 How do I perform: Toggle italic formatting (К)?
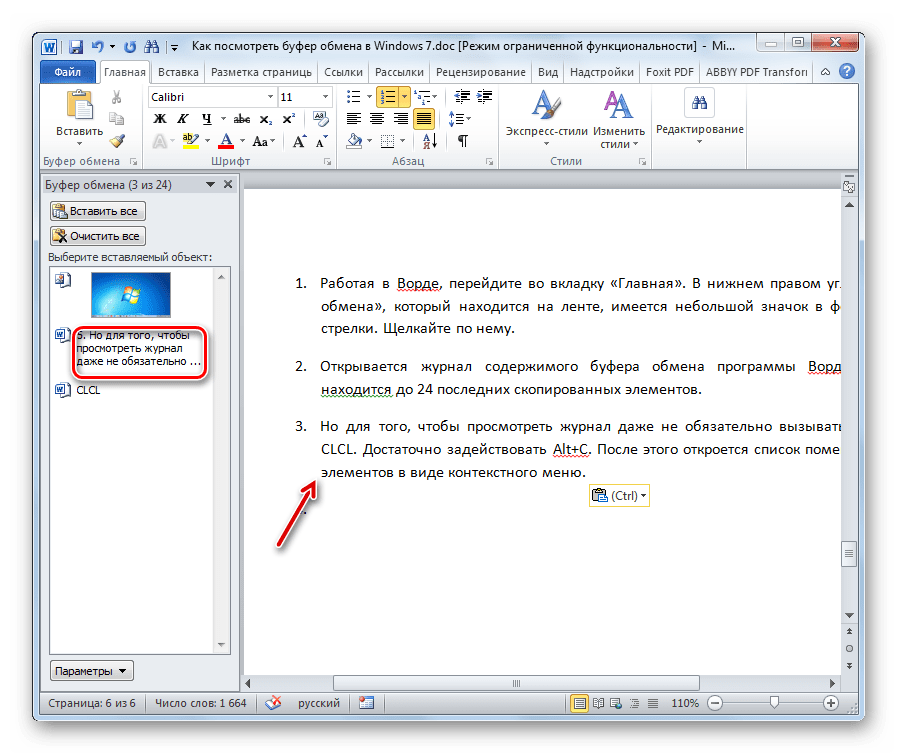183,119
